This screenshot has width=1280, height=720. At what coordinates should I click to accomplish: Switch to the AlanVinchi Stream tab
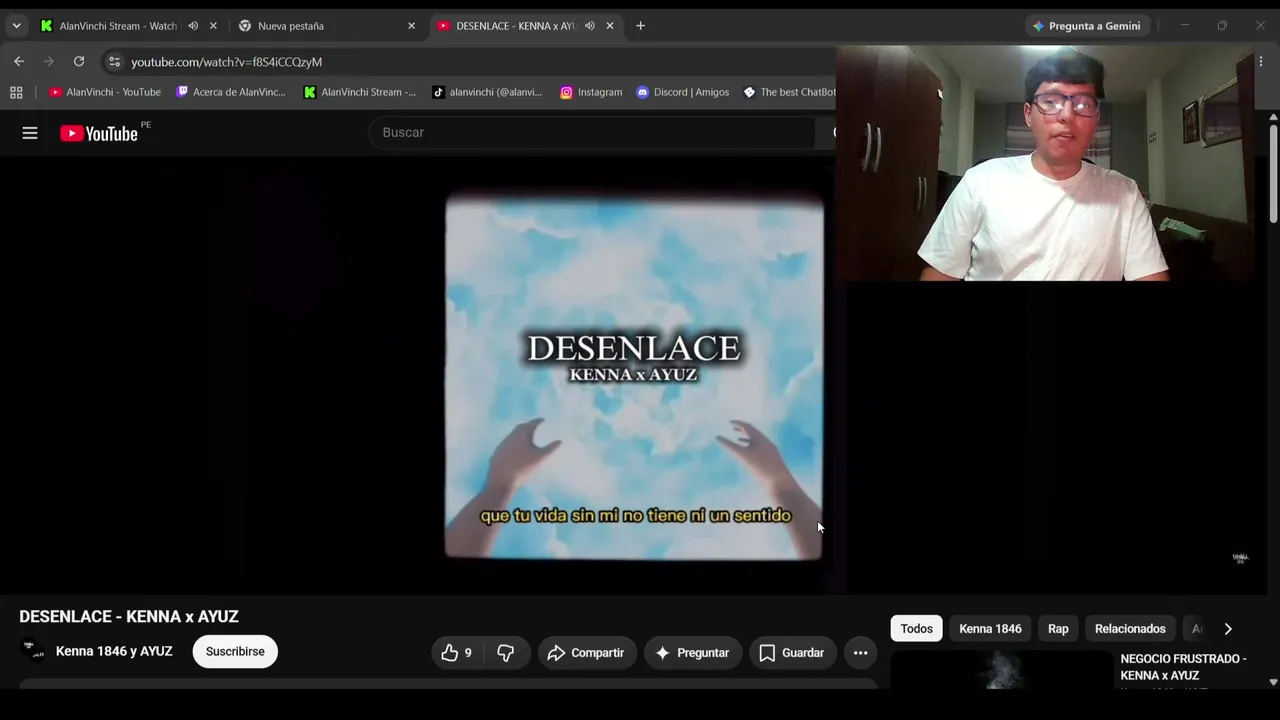pyautogui.click(x=118, y=26)
